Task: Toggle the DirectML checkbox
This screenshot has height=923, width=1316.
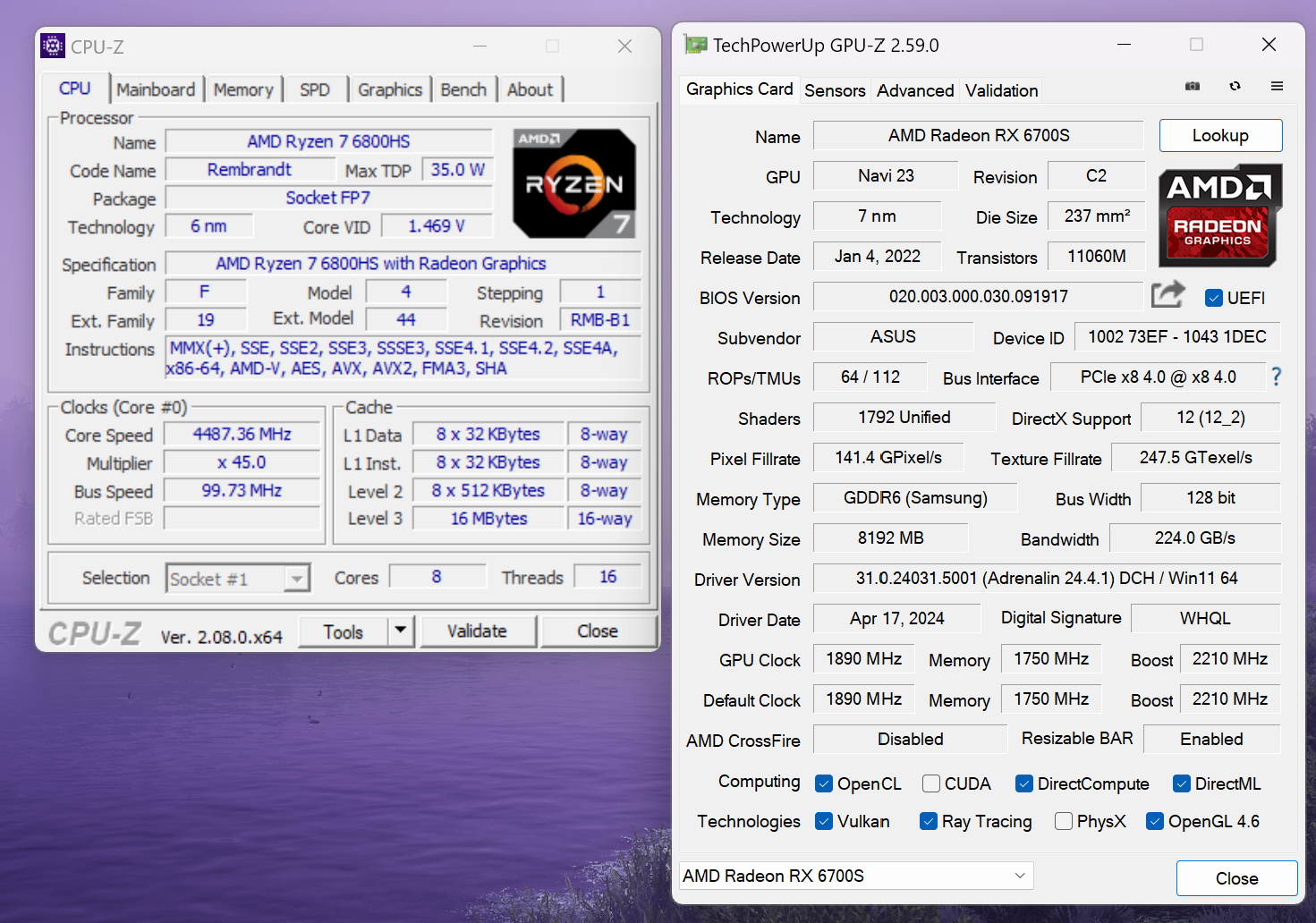Action: [x=1182, y=783]
